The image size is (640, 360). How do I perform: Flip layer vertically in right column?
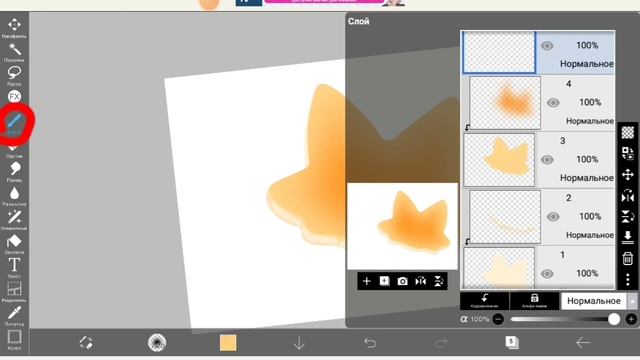(x=628, y=217)
